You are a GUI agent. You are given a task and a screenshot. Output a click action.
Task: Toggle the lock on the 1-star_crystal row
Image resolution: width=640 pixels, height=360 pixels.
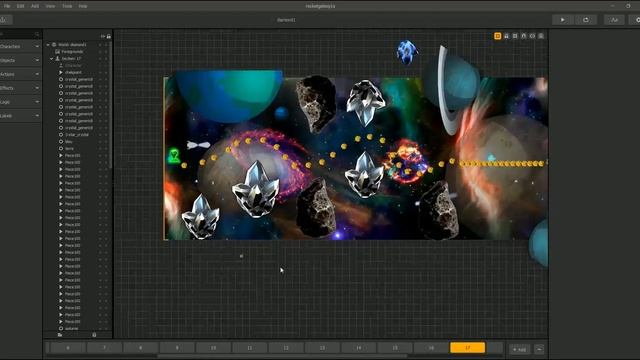coord(107,135)
